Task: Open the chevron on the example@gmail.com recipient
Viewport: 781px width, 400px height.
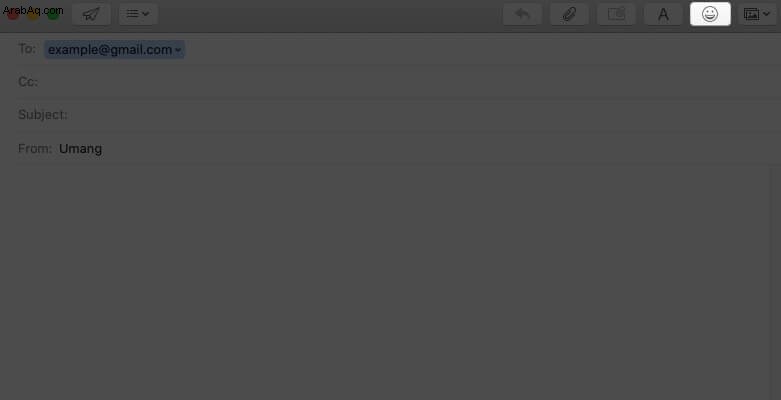Action: [178, 50]
